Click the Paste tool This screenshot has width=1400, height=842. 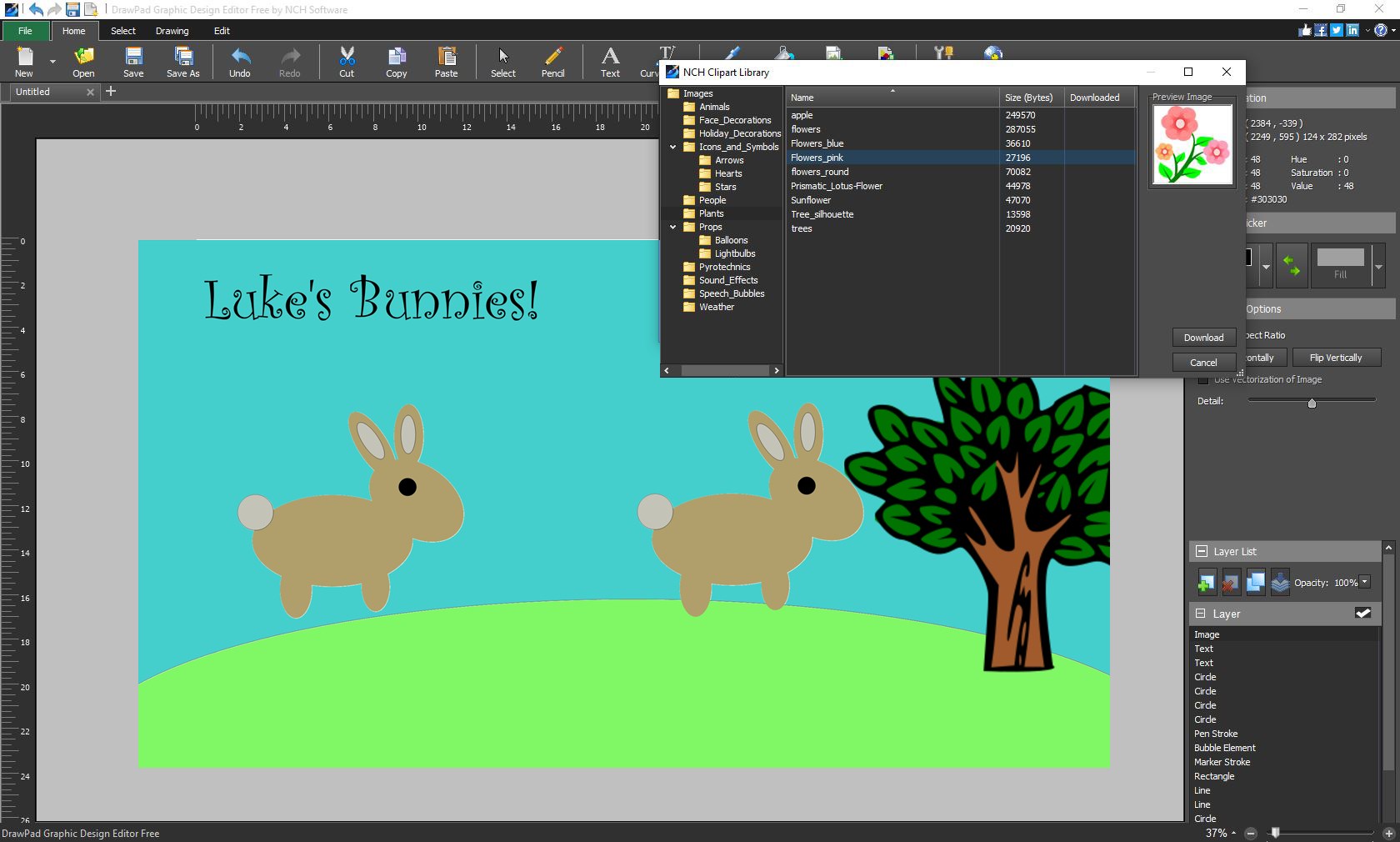[446, 62]
